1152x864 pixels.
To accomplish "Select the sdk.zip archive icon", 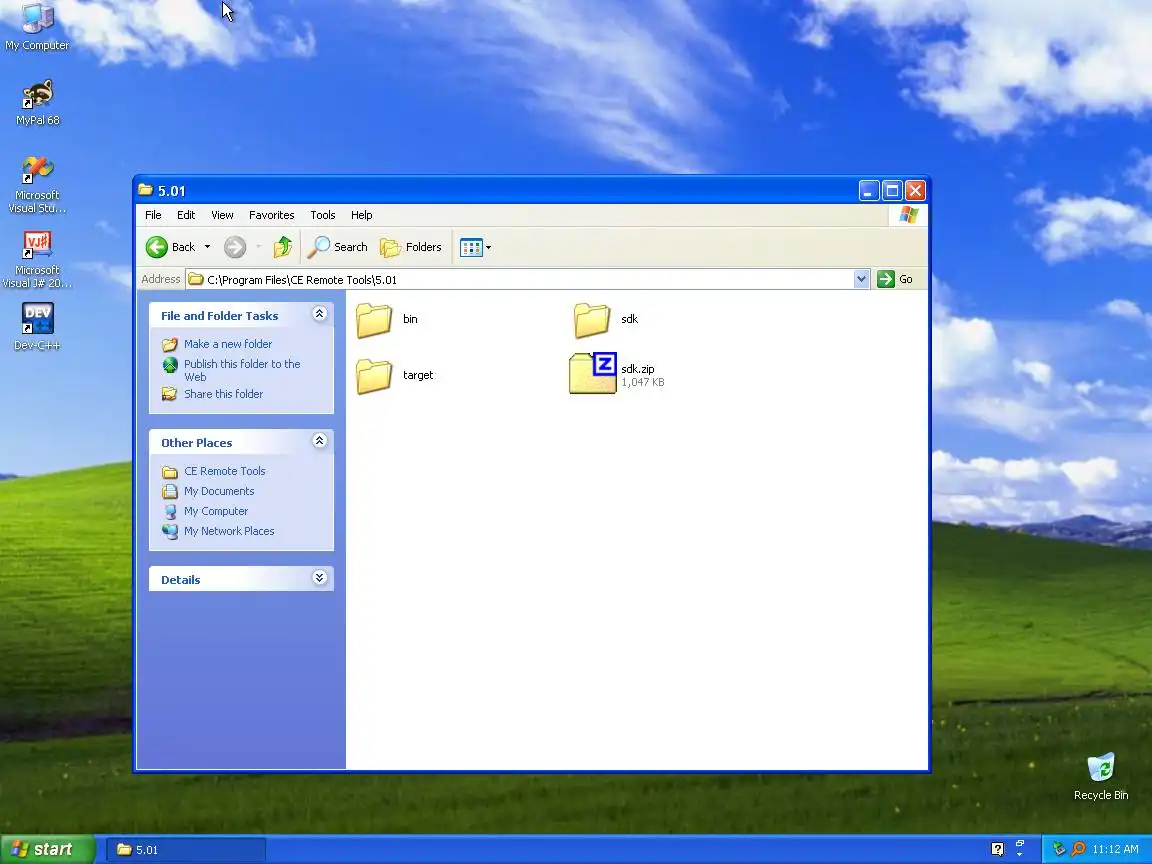I will (593, 373).
